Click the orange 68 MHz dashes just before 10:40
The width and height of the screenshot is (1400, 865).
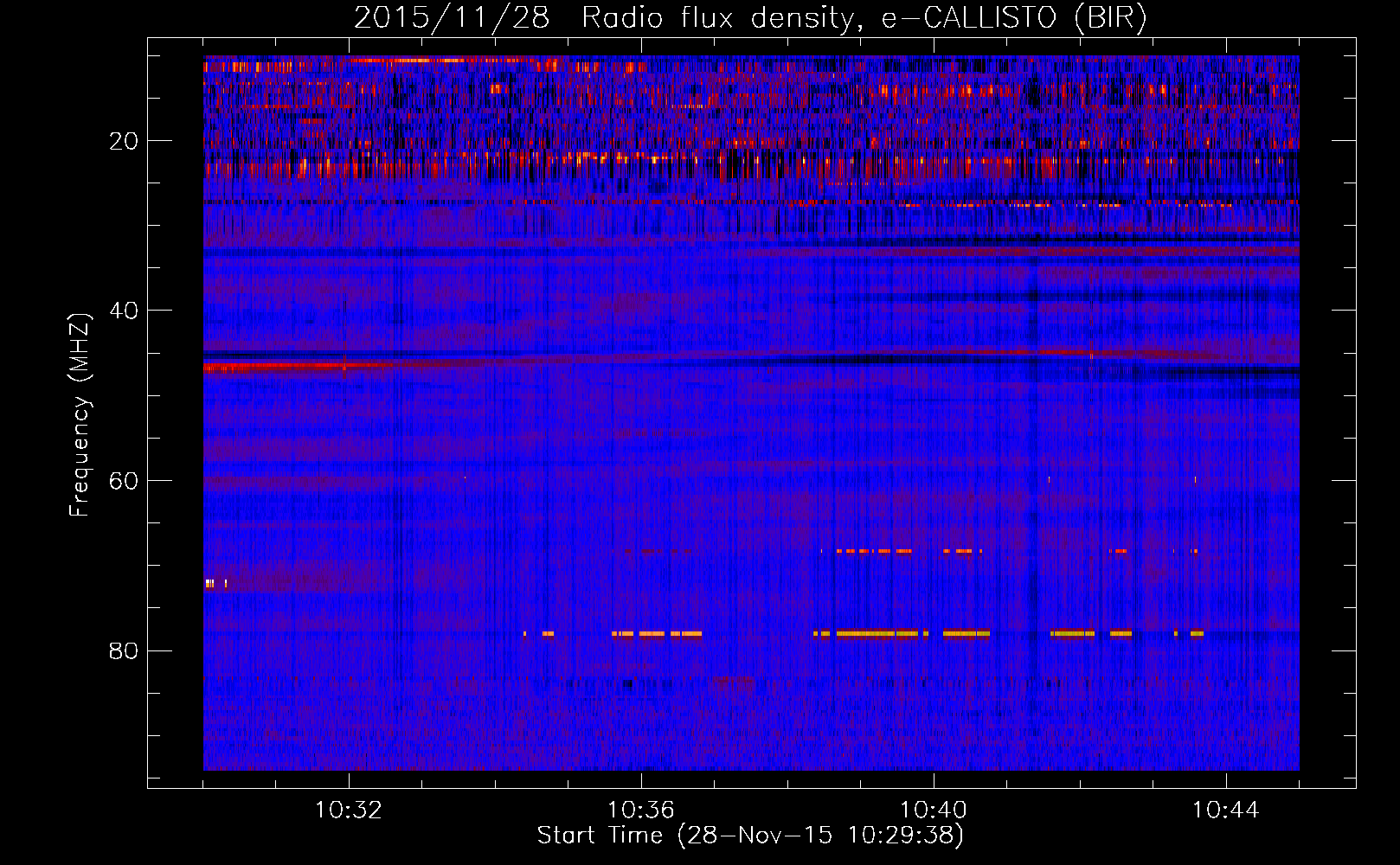pos(874,551)
